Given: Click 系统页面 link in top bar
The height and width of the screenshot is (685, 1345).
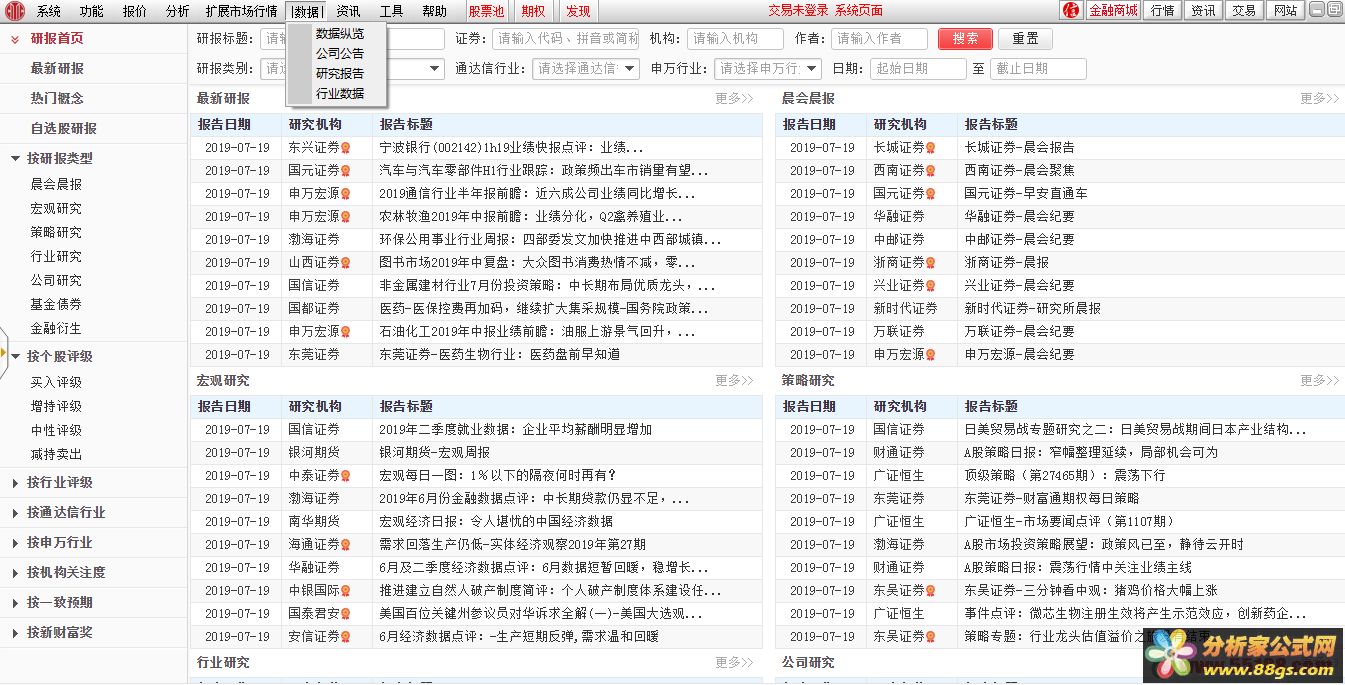Looking at the screenshot, I should coord(859,11).
